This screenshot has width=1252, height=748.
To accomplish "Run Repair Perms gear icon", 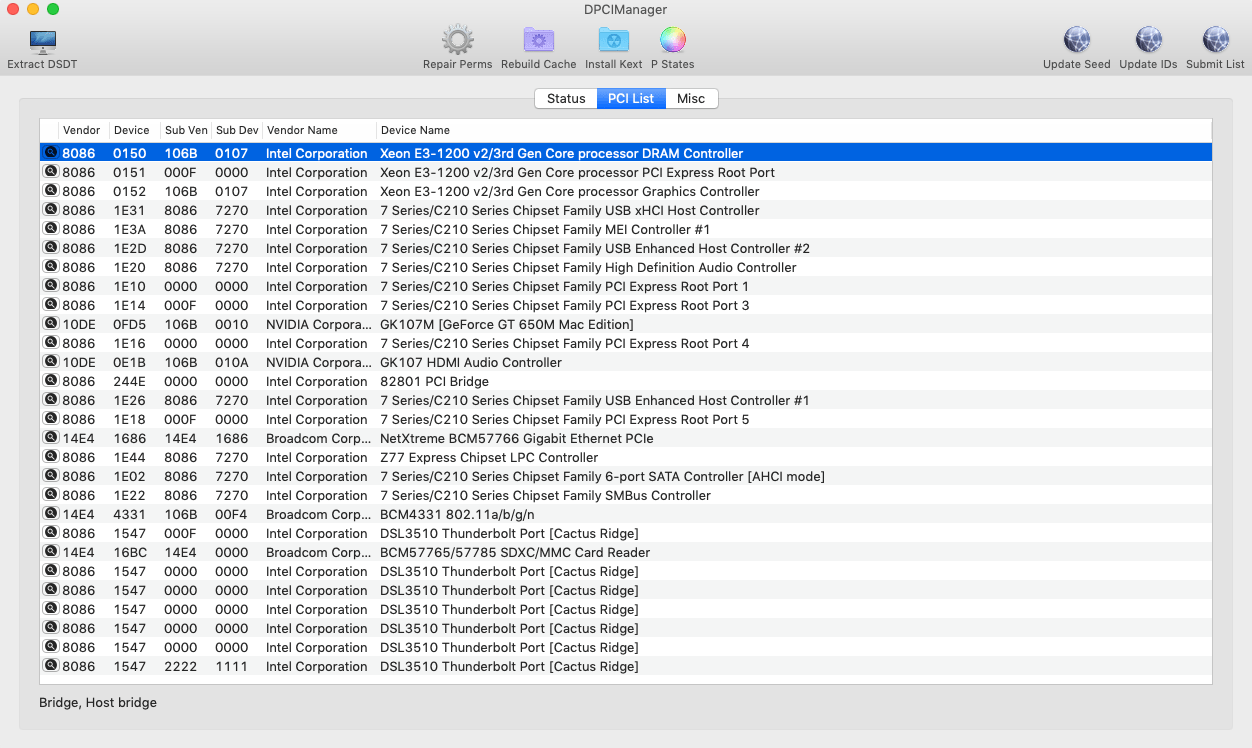I will click(x=457, y=41).
